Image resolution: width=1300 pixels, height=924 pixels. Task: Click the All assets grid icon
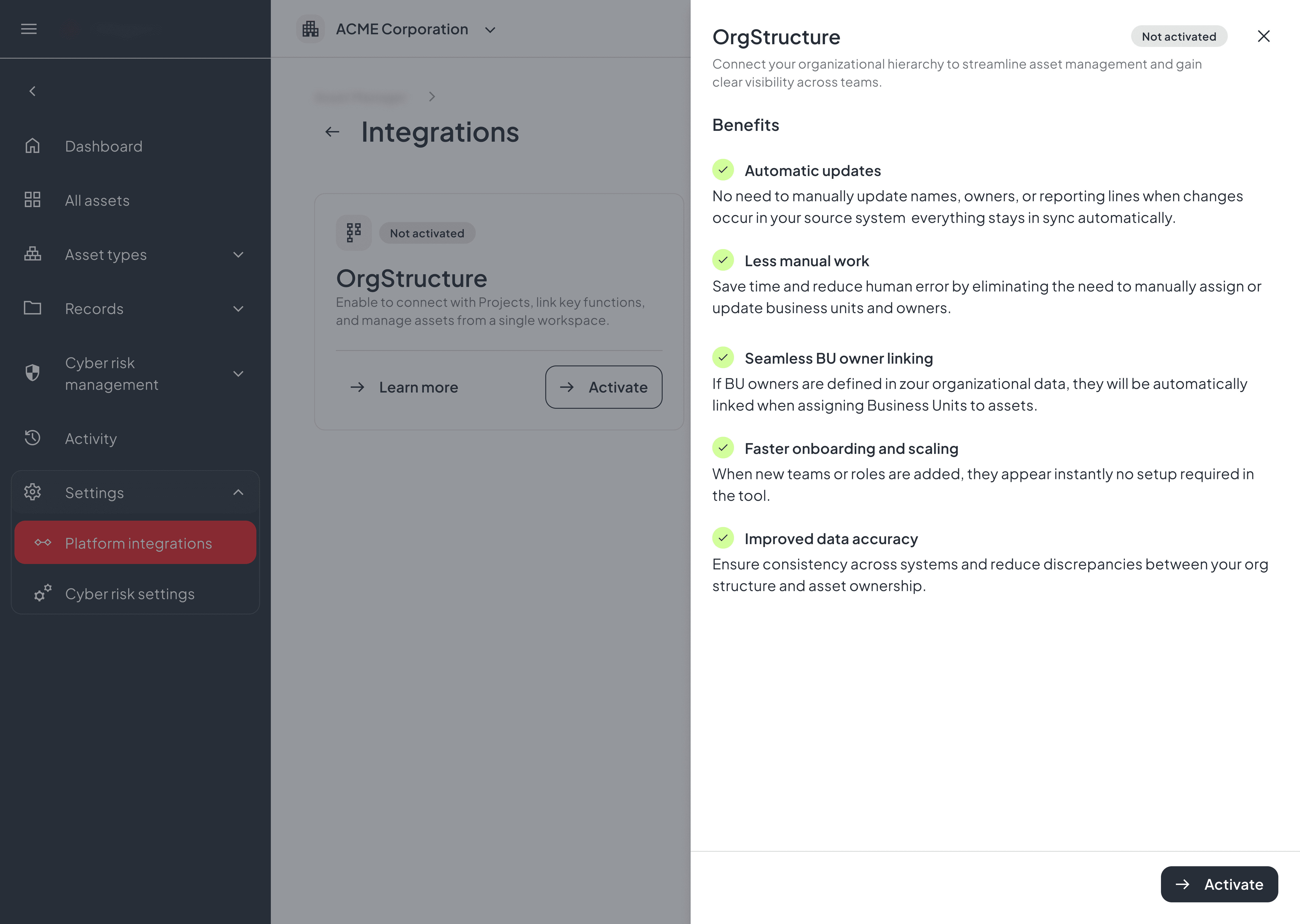point(32,200)
